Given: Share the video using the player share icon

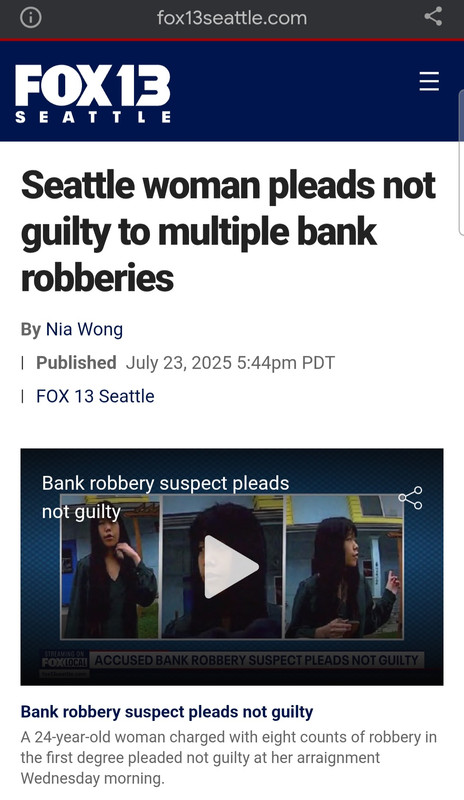Looking at the screenshot, I should [x=410, y=497].
